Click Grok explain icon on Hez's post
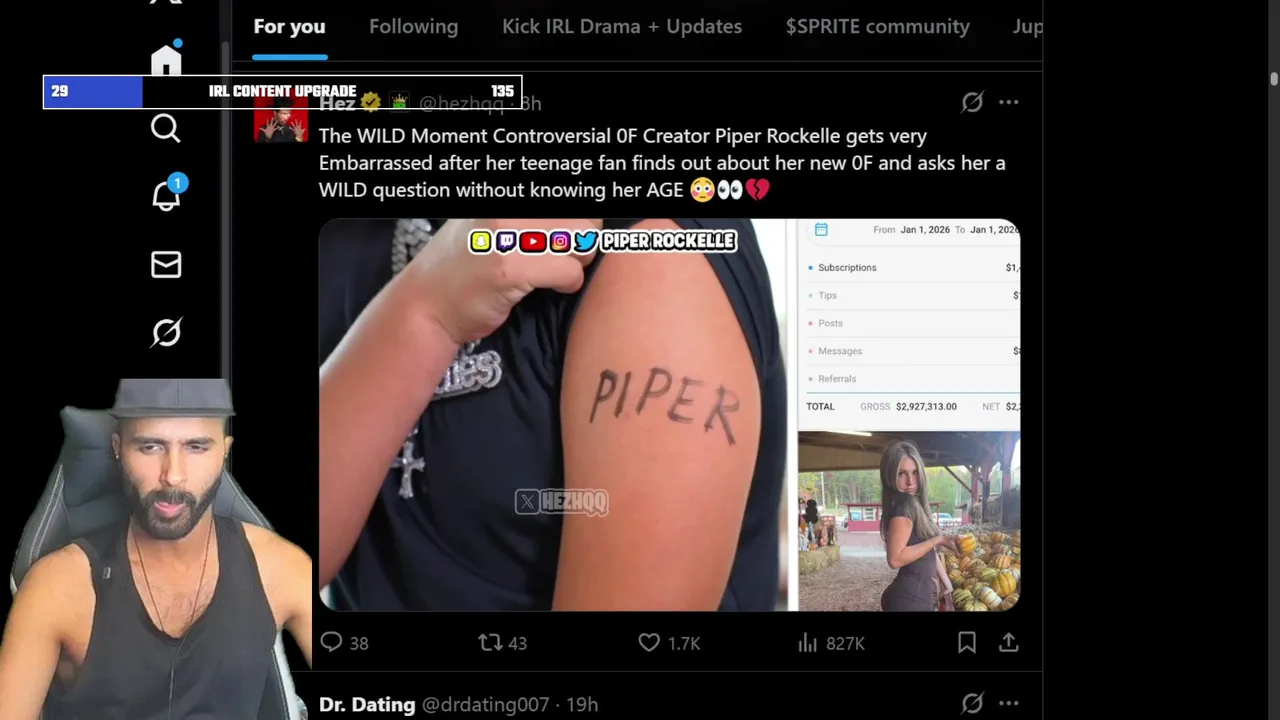The image size is (1280, 720). [972, 102]
